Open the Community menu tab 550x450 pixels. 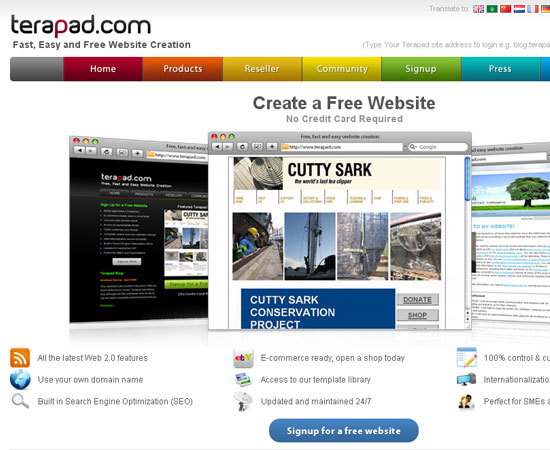coord(342,69)
